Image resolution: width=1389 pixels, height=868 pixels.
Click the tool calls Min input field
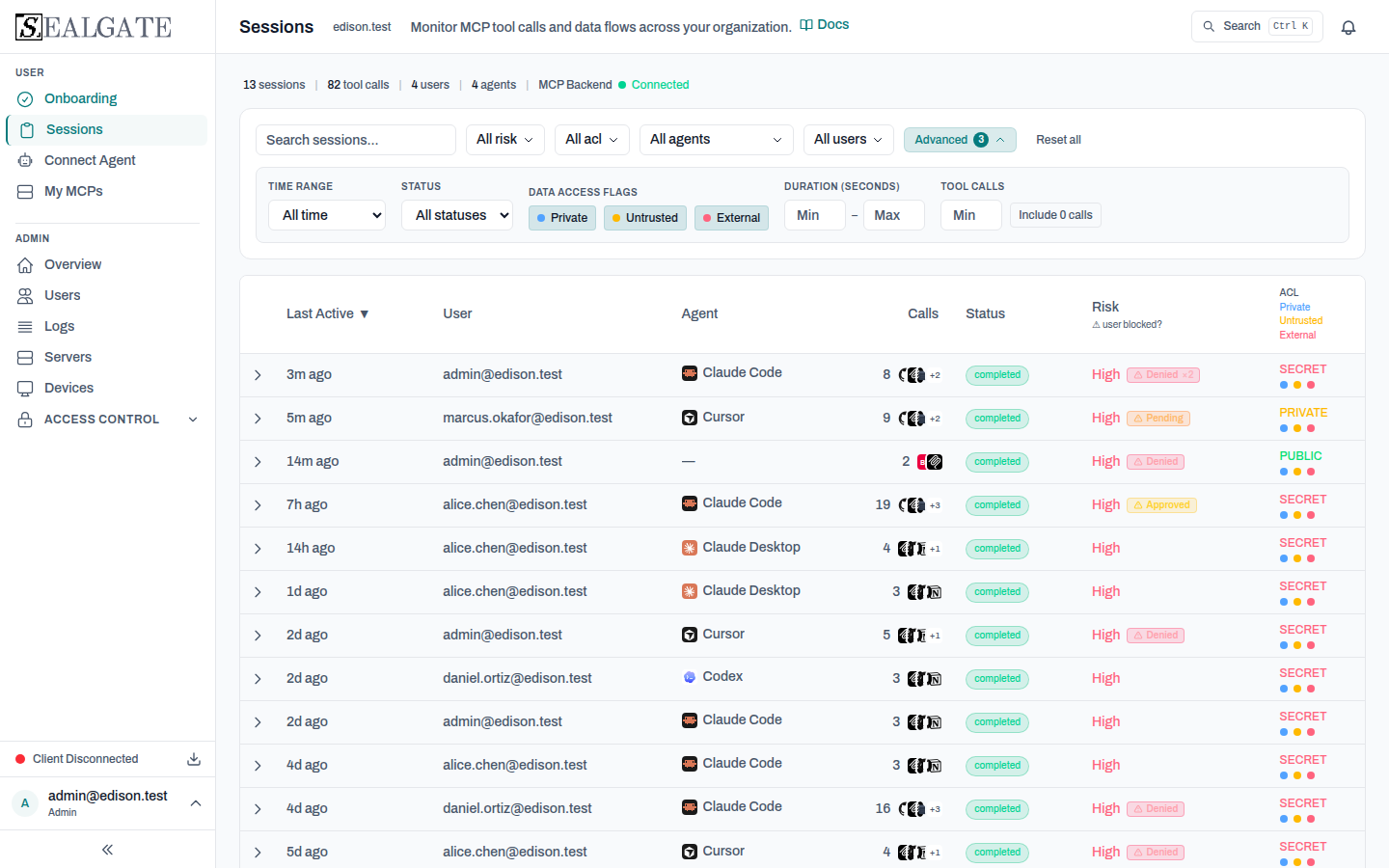[x=970, y=215]
